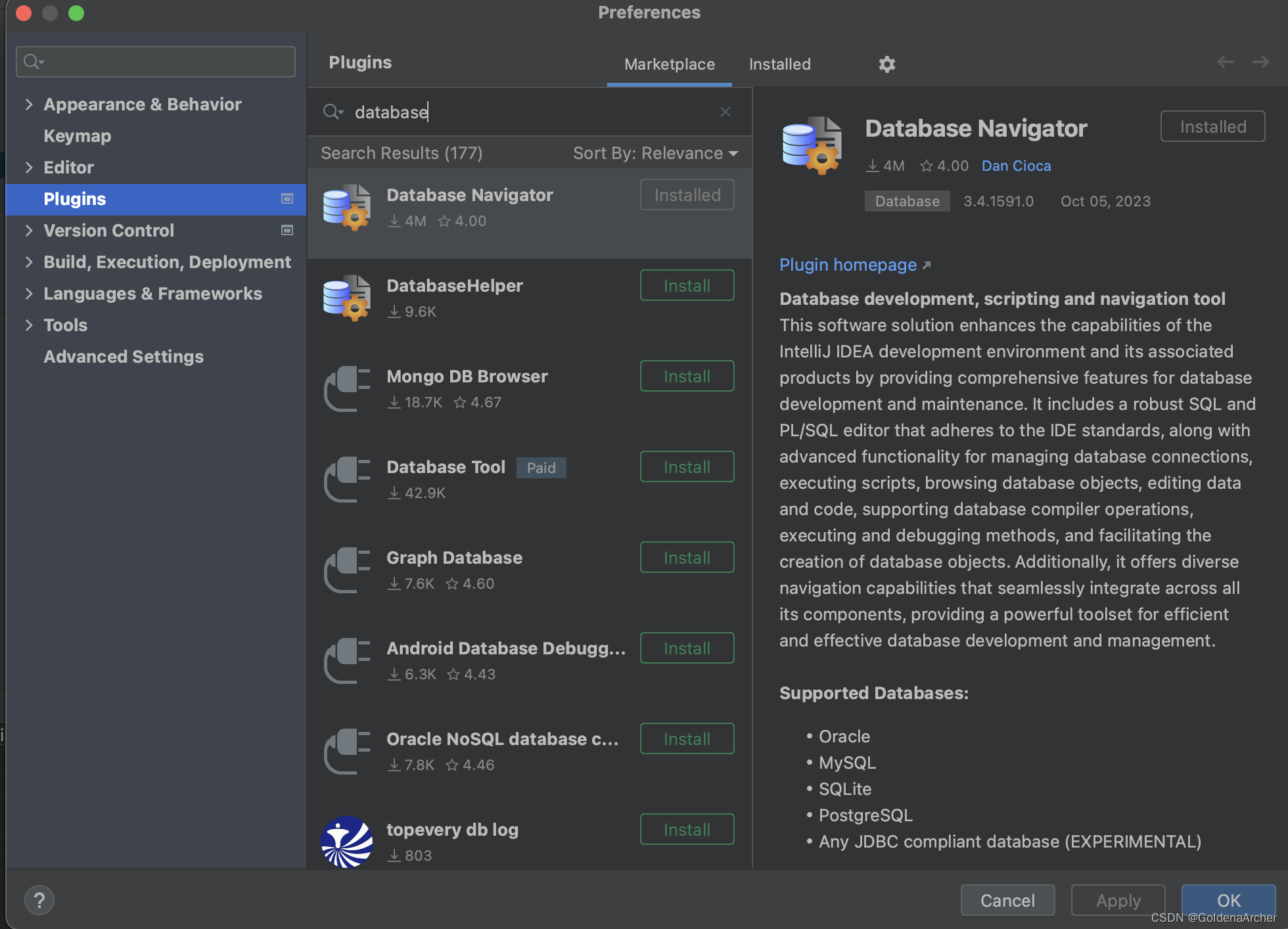Image resolution: width=1288 pixels, height=929 pixels.
Task: Click the Graph Database plugin icon
Action: [x=346, y=570]
